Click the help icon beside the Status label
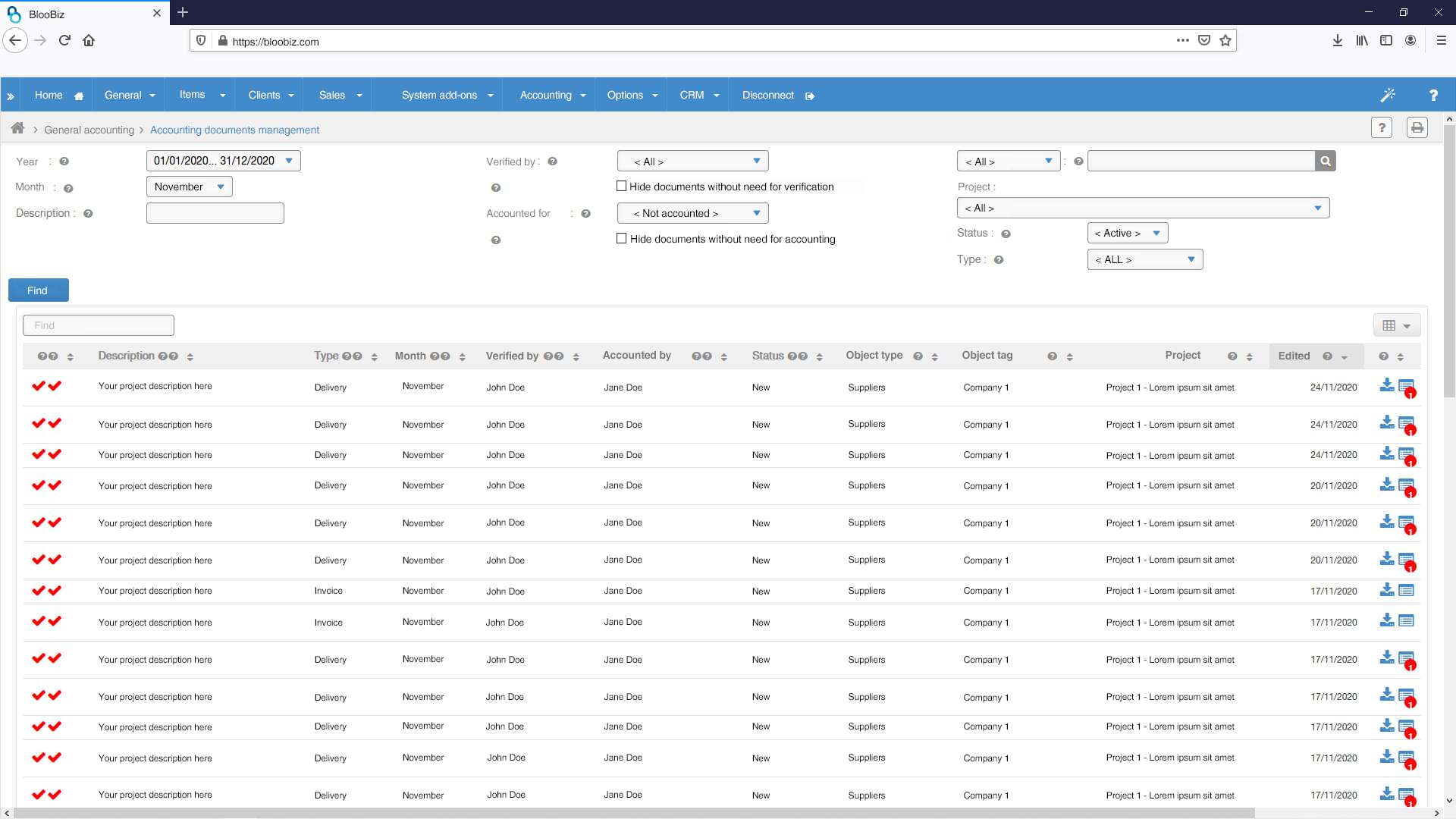1456x819 pixels. click(1006, 234)
